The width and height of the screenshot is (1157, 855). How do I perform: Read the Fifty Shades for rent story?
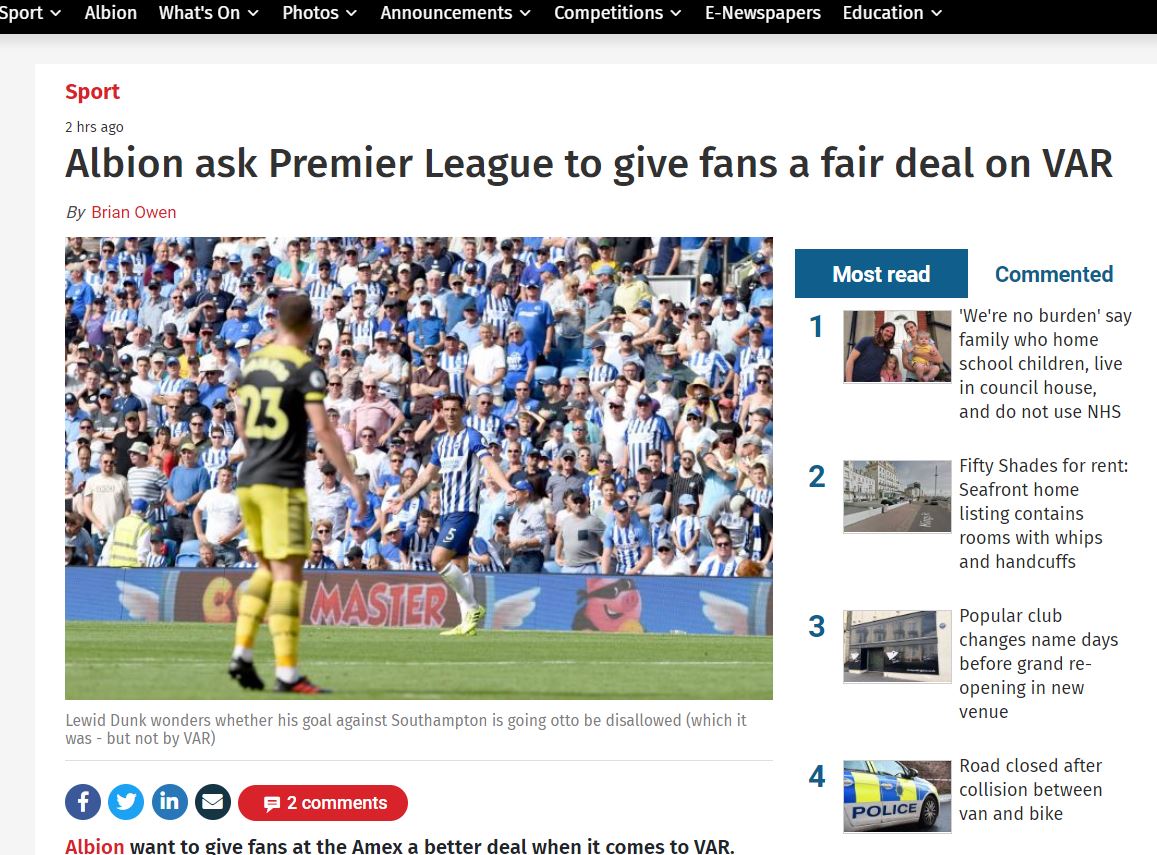pos(1043,513)
